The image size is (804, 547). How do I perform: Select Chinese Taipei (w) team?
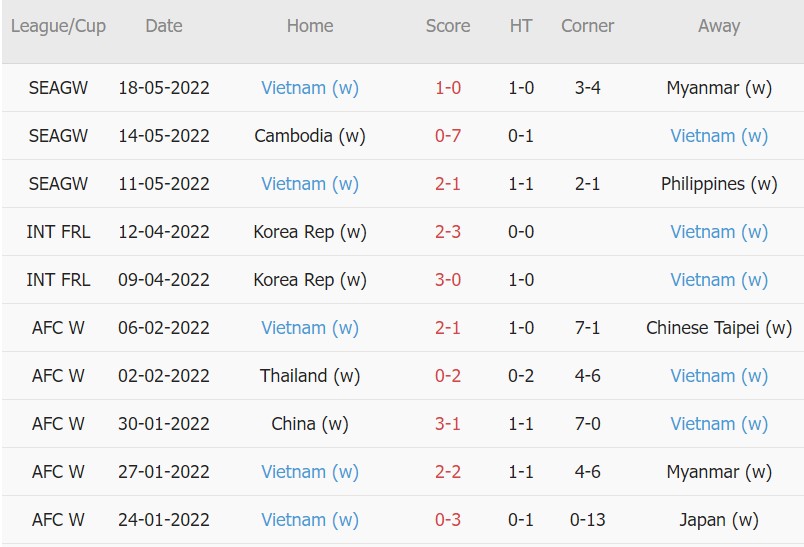[x=718, y=328]
